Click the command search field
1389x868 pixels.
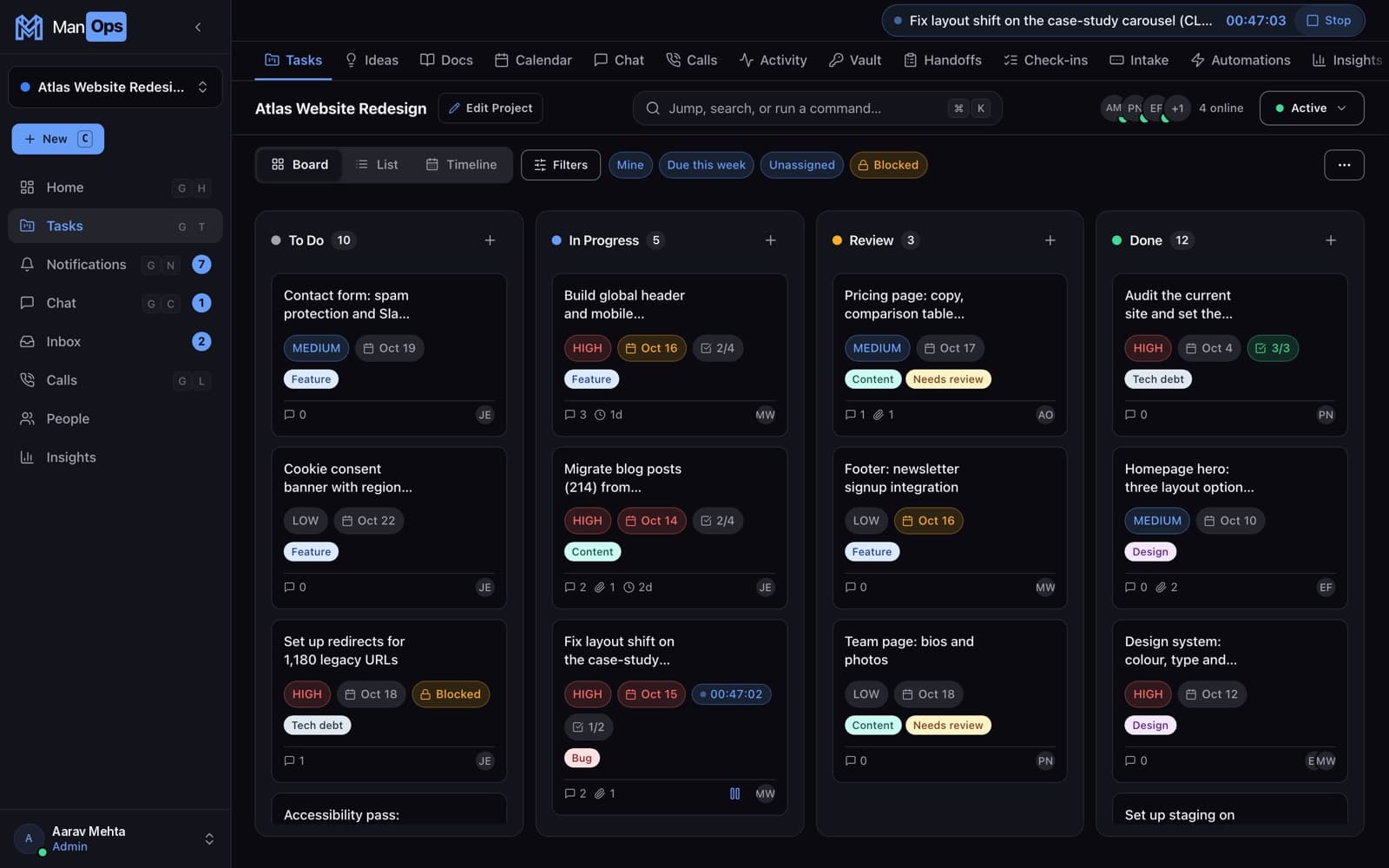click(x=818, y=108)
